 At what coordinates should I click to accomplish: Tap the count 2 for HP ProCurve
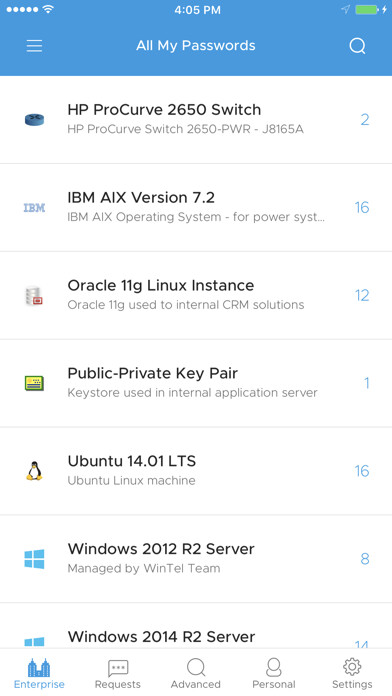(x=365, y=119)
